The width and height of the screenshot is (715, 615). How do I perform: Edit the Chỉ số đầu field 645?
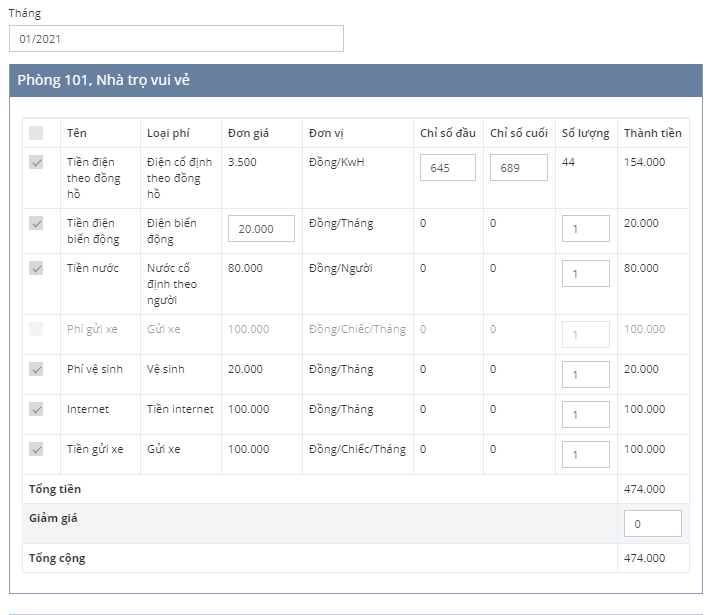pyautogui.click(x=448, y=168)
